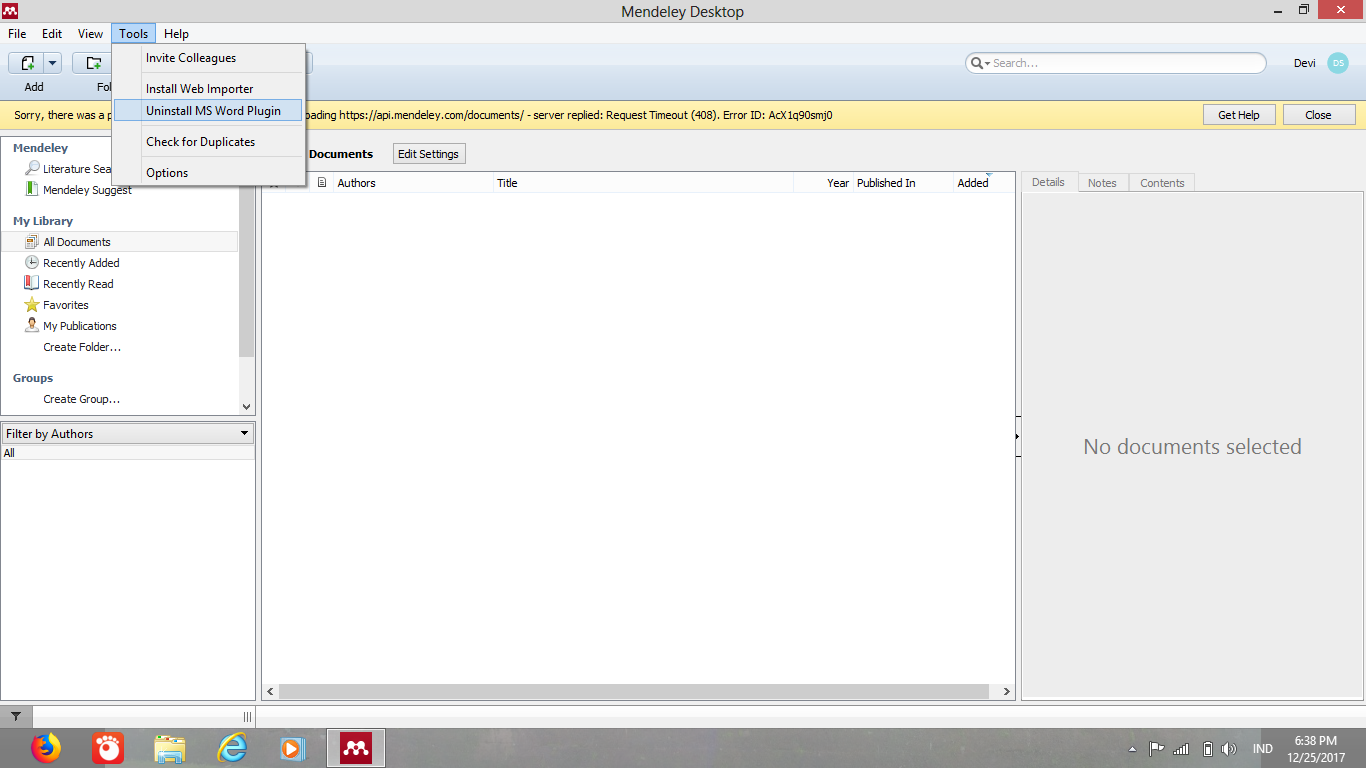Viewport: 1366px width, 768px height.
Task: Click the filter funnel icon in status bar
Action: (15, 716)
